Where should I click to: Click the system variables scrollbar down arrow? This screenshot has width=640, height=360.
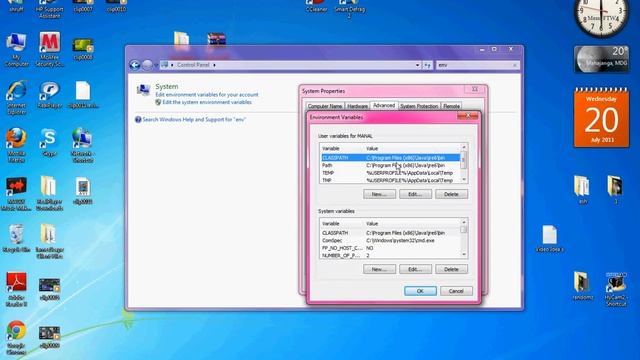coord(464,255)
